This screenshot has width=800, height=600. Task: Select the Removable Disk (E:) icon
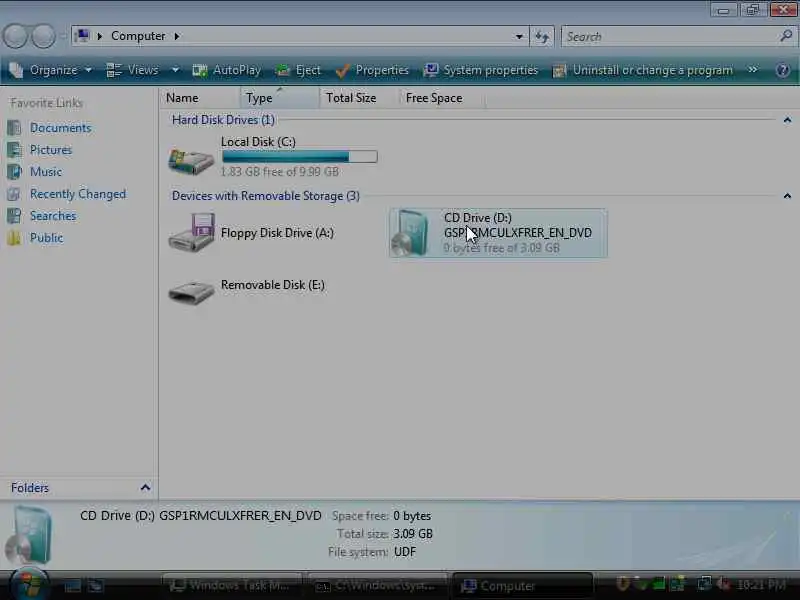tap(191, 293)
